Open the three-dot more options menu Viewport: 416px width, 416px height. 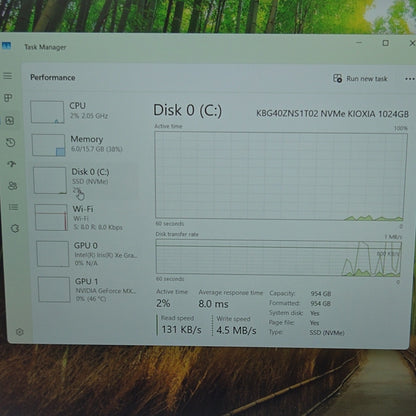click(x=410, y=79)
